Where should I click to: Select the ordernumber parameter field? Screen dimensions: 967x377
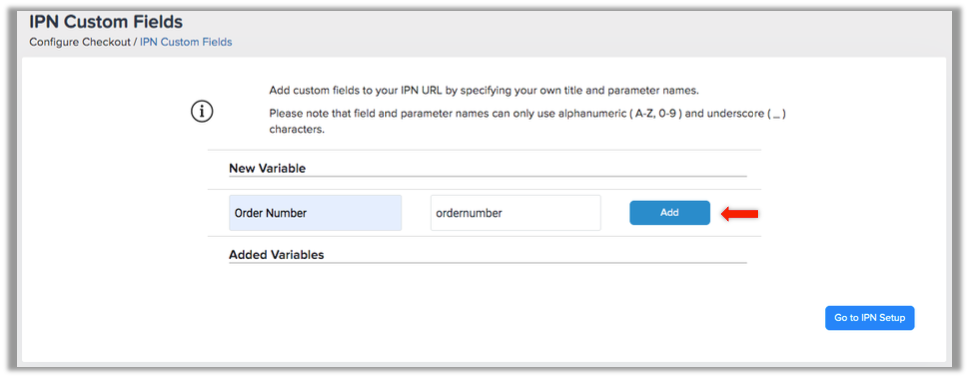[x=516, y=213]
